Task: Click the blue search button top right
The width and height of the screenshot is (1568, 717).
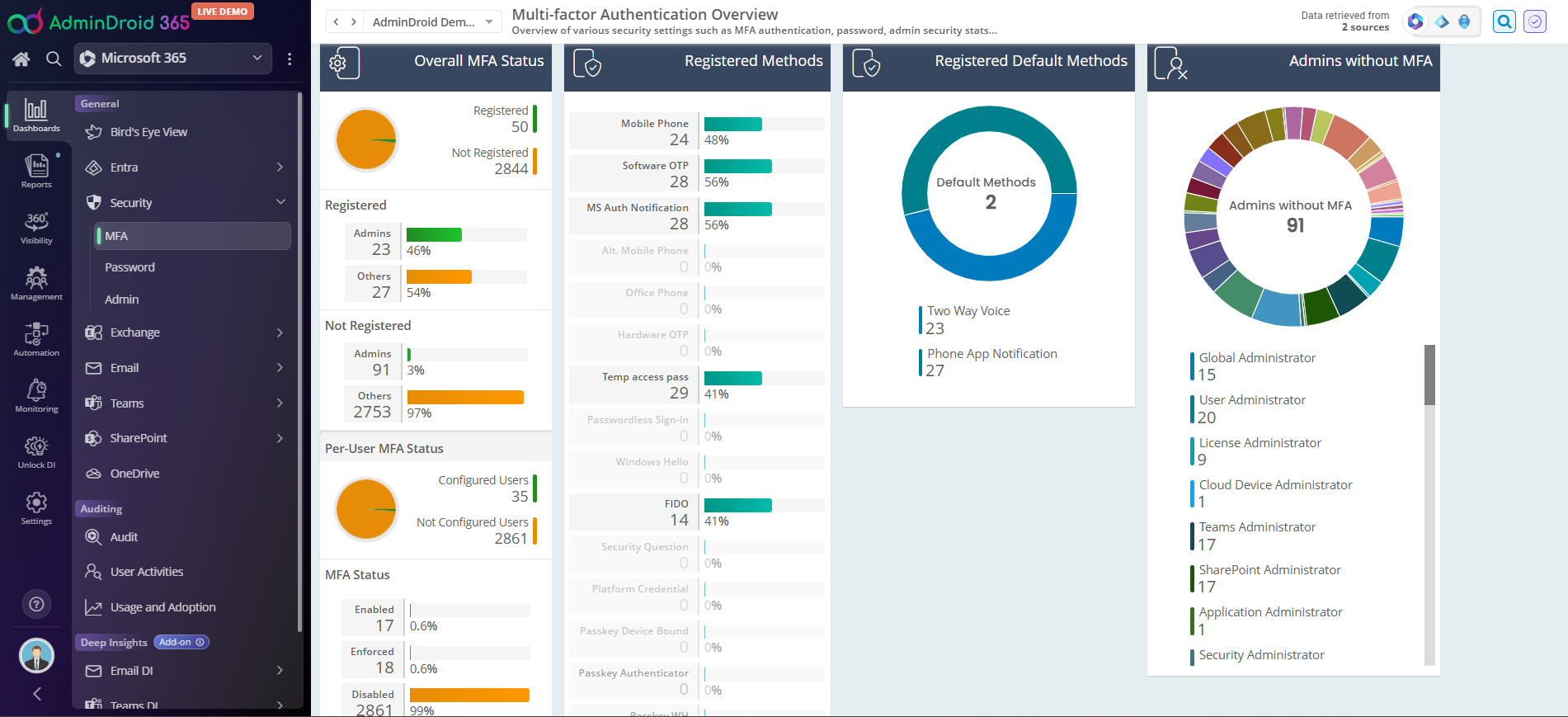Action: coord(1504,22)
